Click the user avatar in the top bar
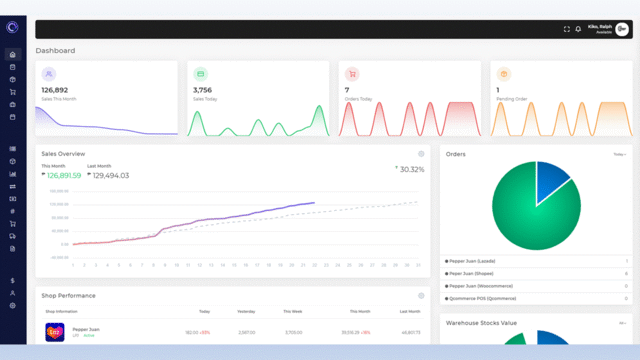 pos(622,29)
